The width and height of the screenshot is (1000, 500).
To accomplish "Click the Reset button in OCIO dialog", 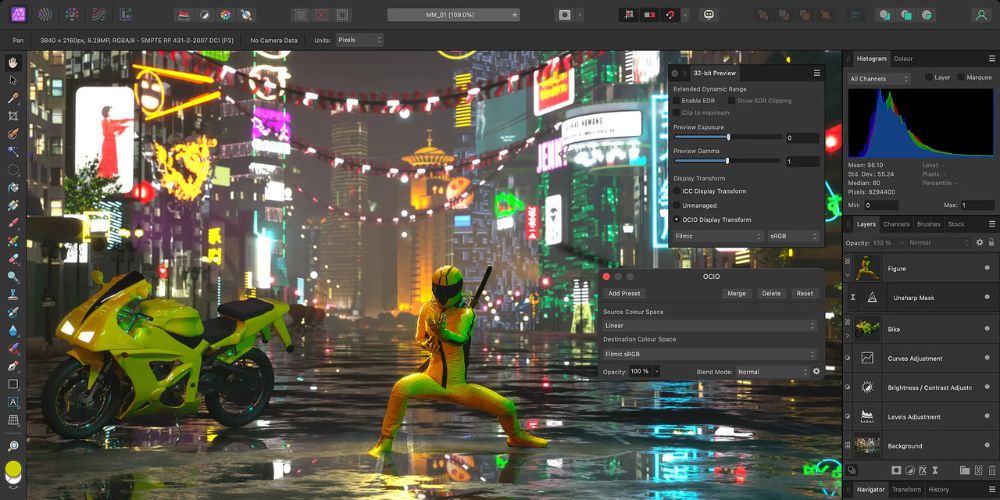I will click(805, 293).
